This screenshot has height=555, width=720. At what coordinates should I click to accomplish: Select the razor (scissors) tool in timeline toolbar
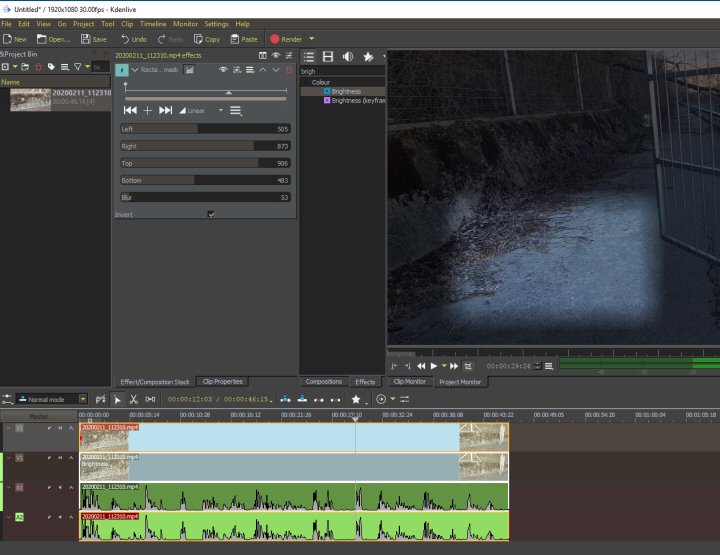point(134,399)
